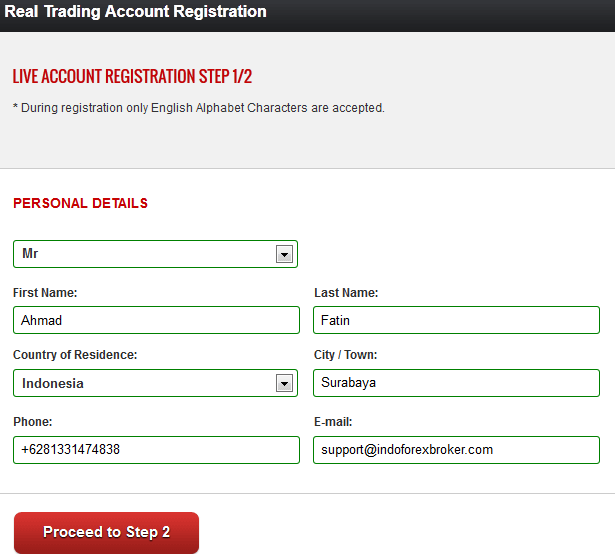Screen dimensions: 615x554
Task: Open the Country of Residence dropdown
Action: 155,383
